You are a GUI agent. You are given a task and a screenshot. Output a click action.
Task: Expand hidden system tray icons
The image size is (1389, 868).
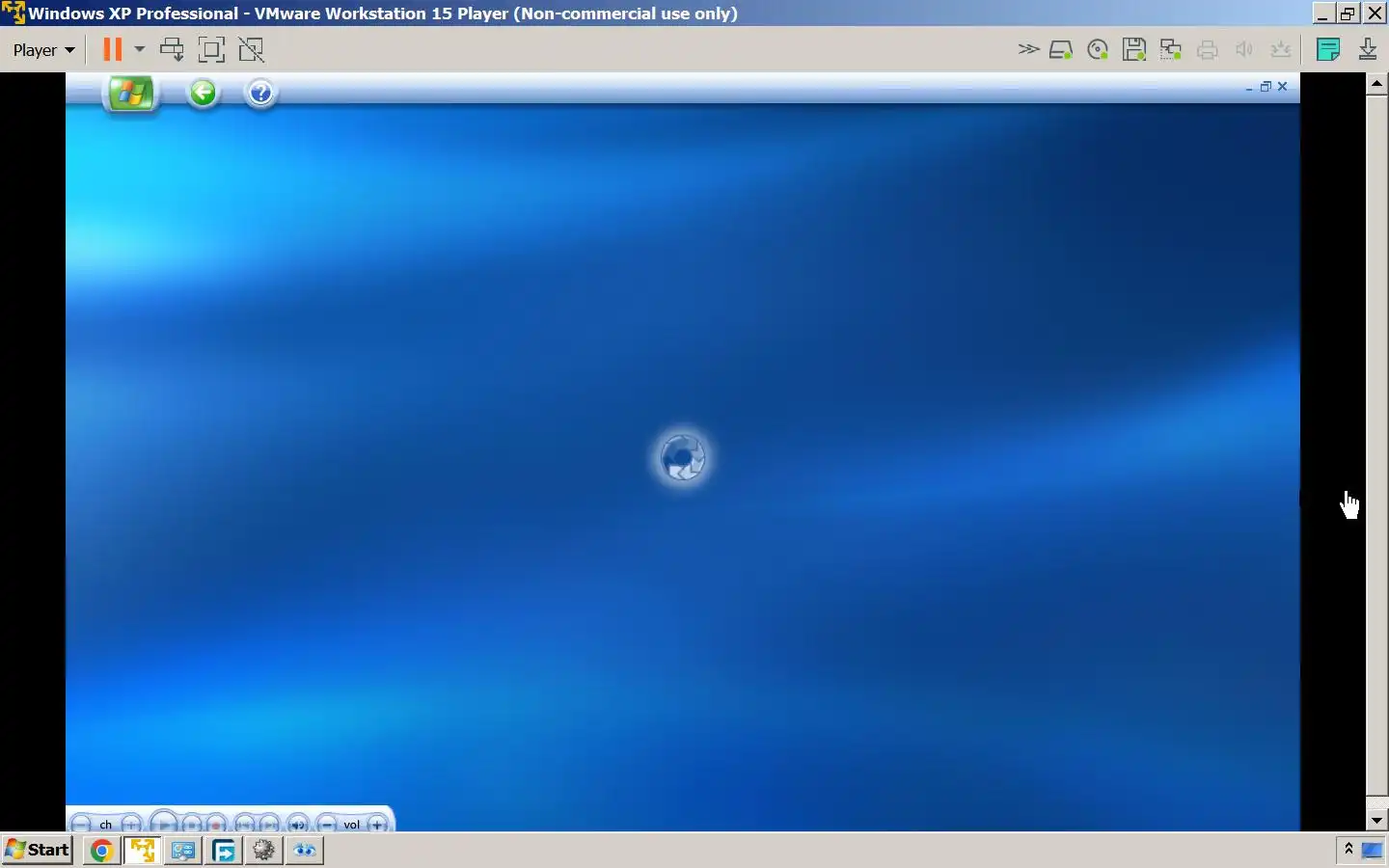click(1348, 849)
